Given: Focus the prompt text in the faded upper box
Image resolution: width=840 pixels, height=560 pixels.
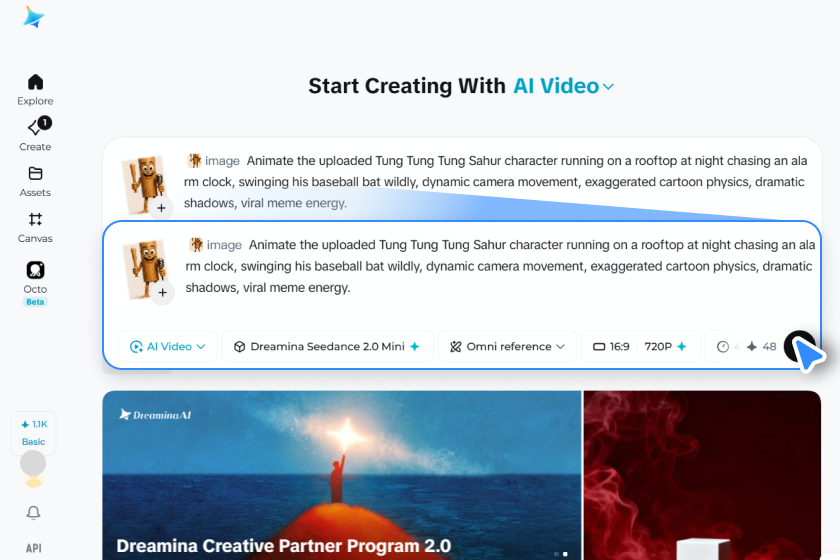Looking at the screenshot, I should [496, 182].
